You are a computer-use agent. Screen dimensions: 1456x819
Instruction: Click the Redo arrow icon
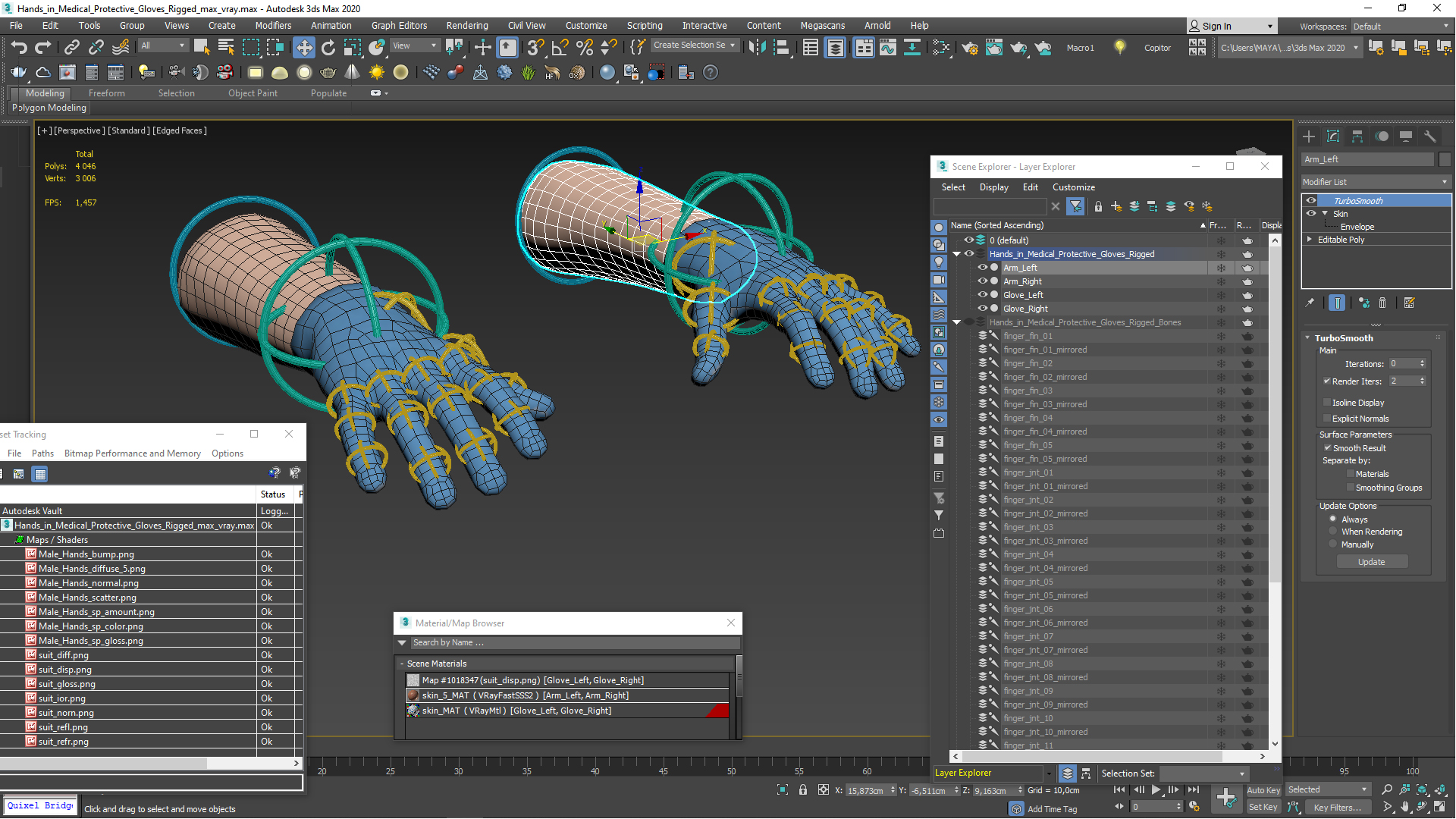43,47
